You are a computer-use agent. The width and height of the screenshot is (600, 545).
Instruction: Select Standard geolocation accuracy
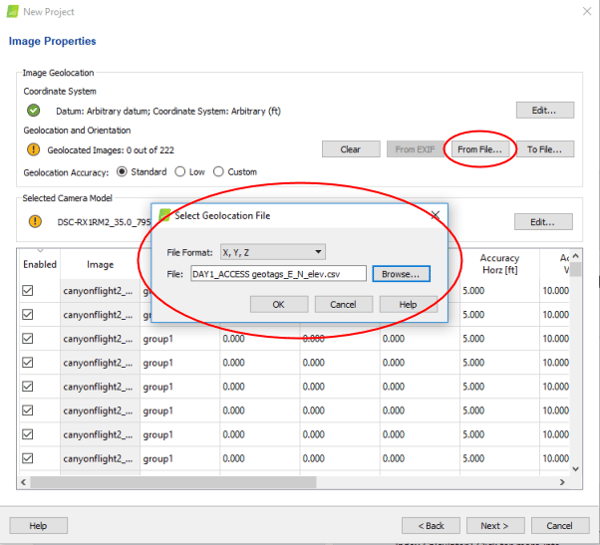coord(123,171)
